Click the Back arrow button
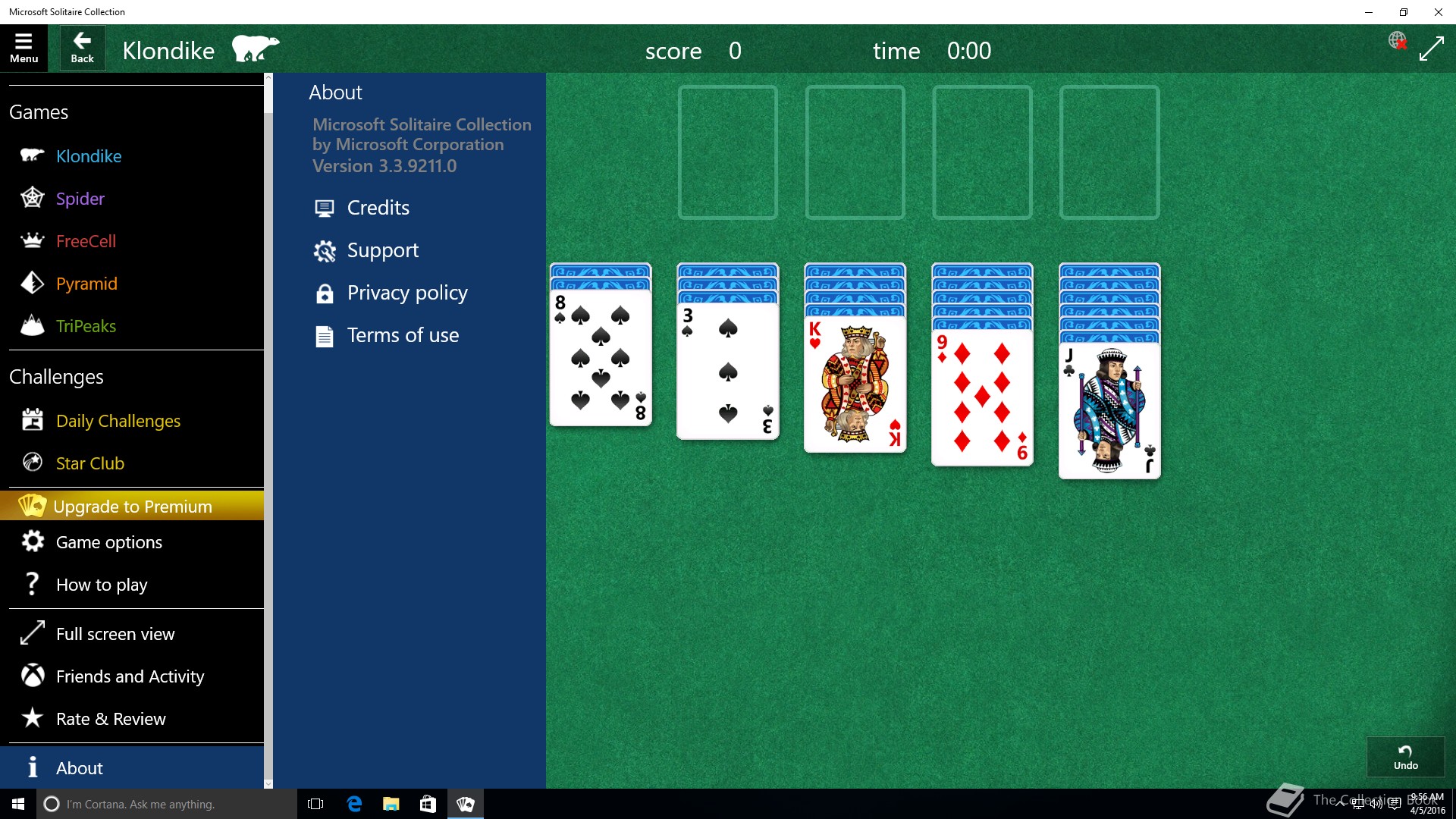This screenshot has width=1456, height=819. [82, 49]
